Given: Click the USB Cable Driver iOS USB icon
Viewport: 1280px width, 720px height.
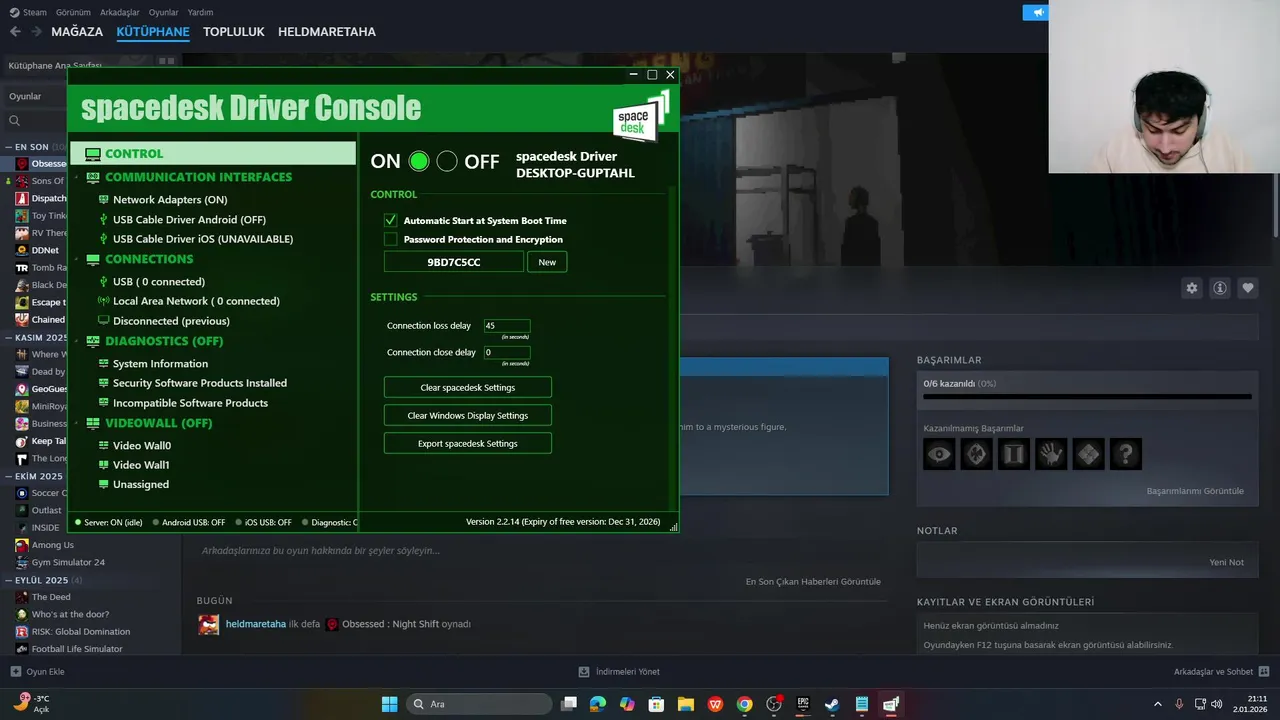Looking at the screenshot, I should 103,240.
